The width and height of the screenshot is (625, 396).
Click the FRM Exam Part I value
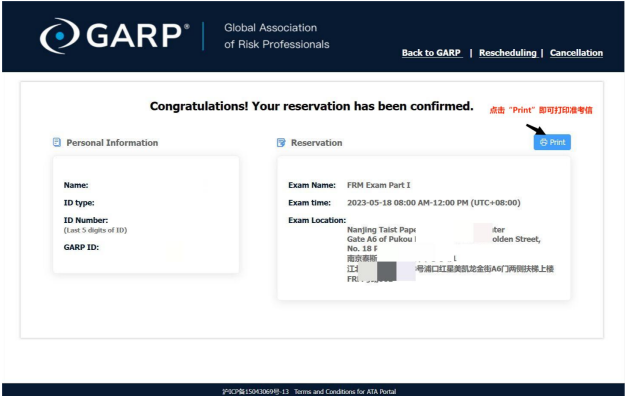pyautogui.click(x=379, y=185)
